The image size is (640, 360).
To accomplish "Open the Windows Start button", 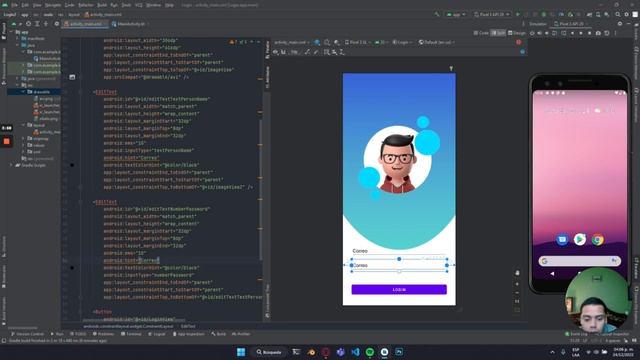I will click(241, 352).
